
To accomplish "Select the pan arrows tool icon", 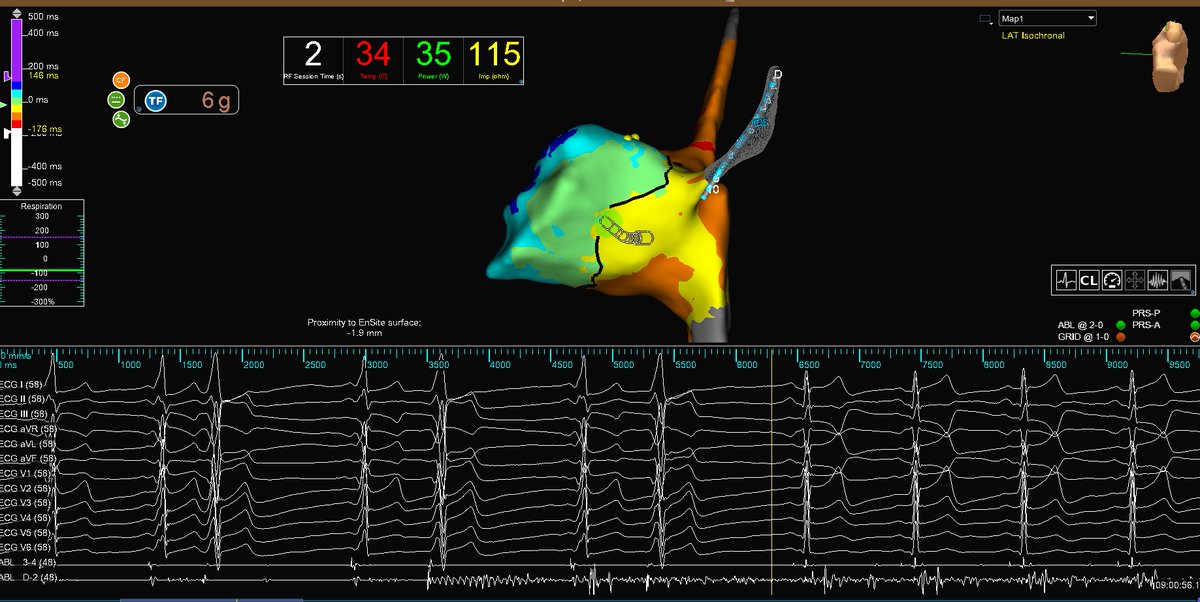I will click(x=1133, y=280).
